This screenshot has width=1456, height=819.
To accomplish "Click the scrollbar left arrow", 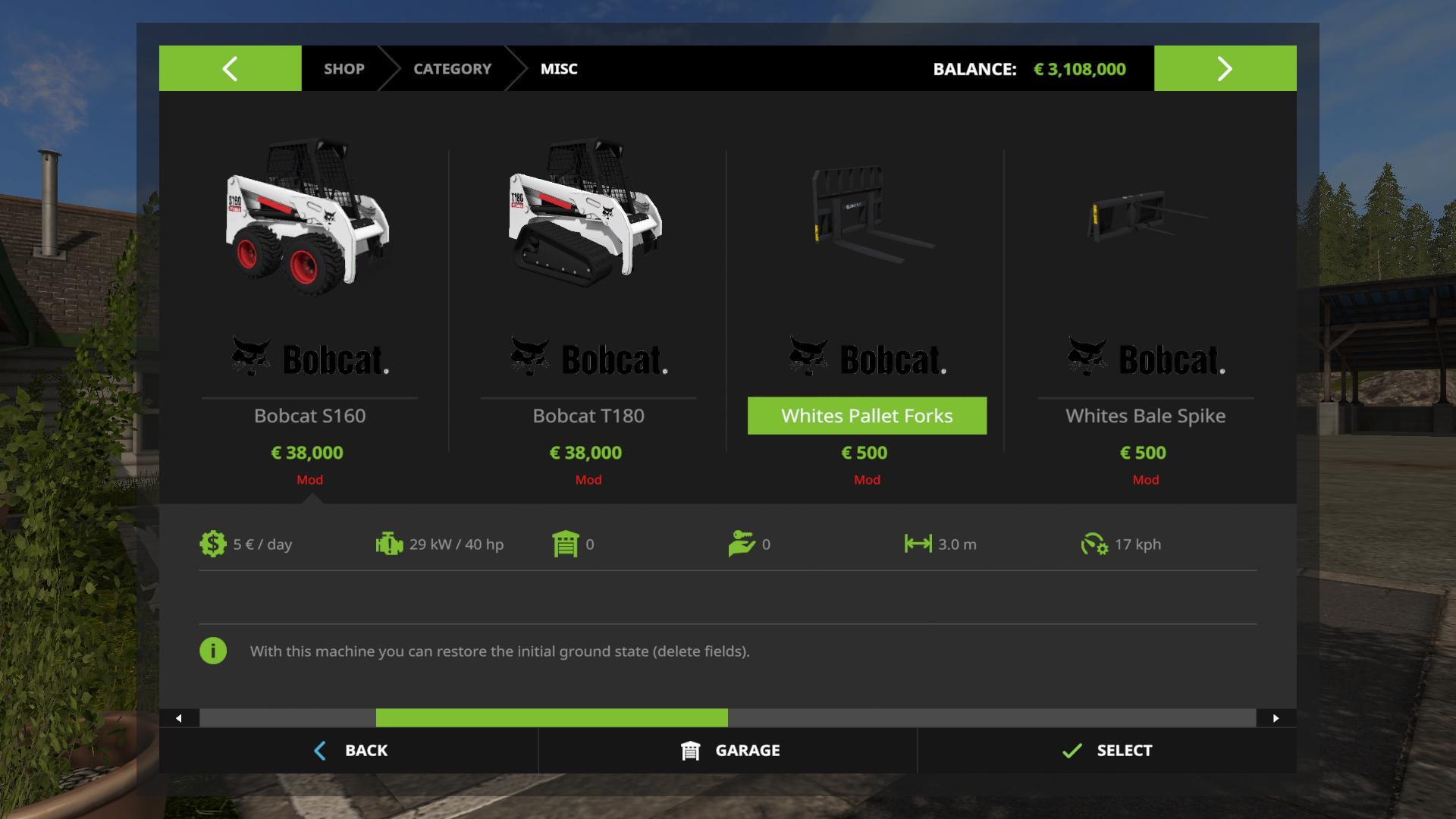I will coord(179,718).
